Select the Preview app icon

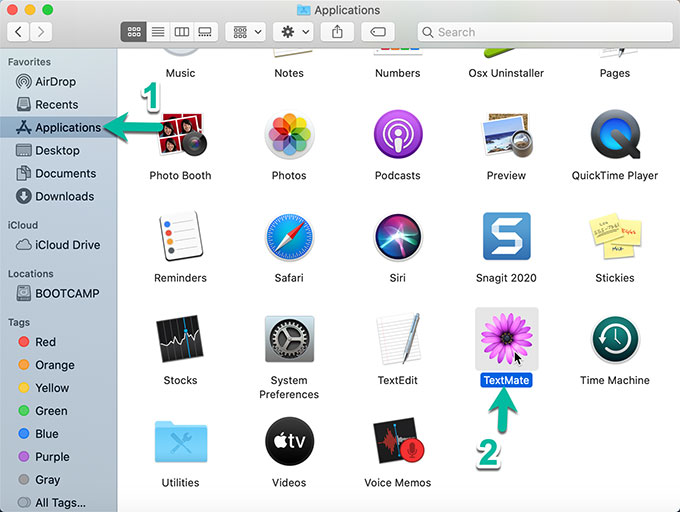click(507, 134)
